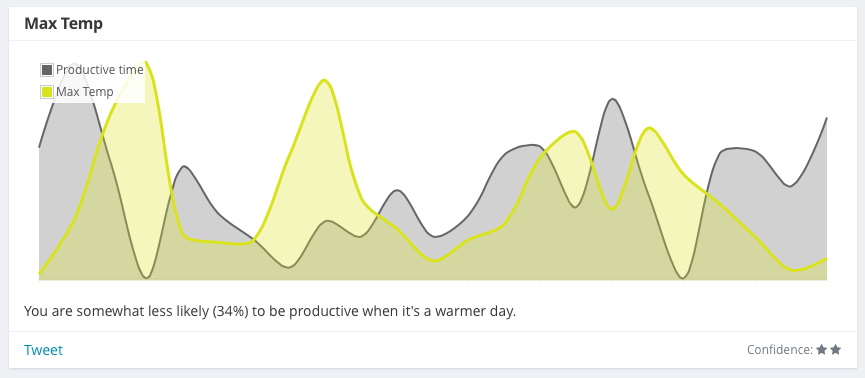Screen dimensions: 865x378
Task: Click the gray Productive time legend swatch
Action: coord(47,70)
